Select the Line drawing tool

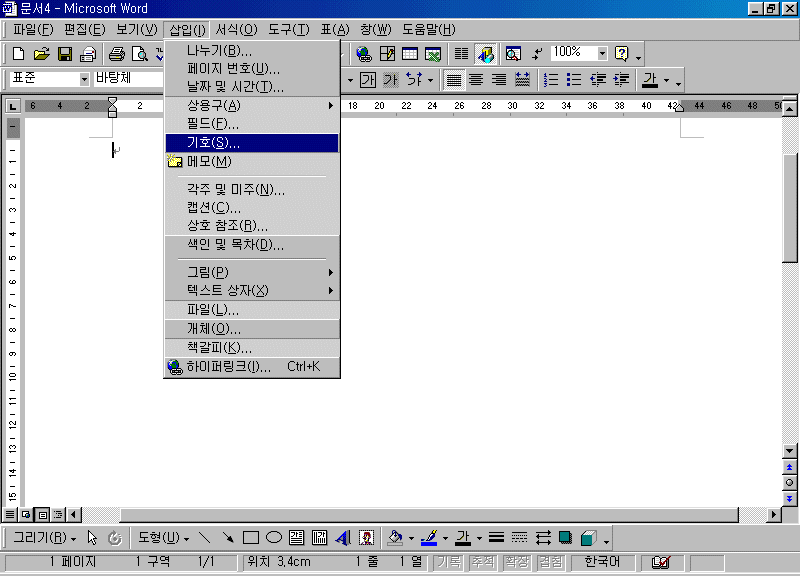[205, 538]
